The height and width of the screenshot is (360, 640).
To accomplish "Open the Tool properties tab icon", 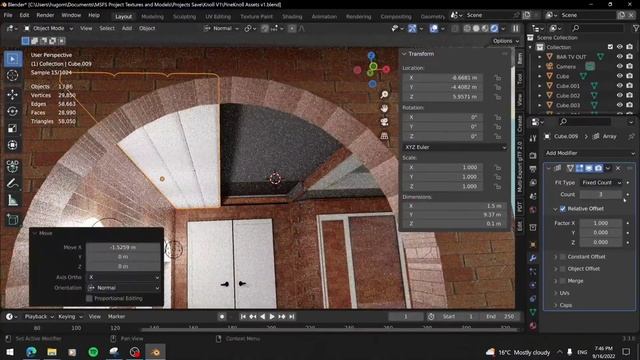I will click(x=533, y=138).
